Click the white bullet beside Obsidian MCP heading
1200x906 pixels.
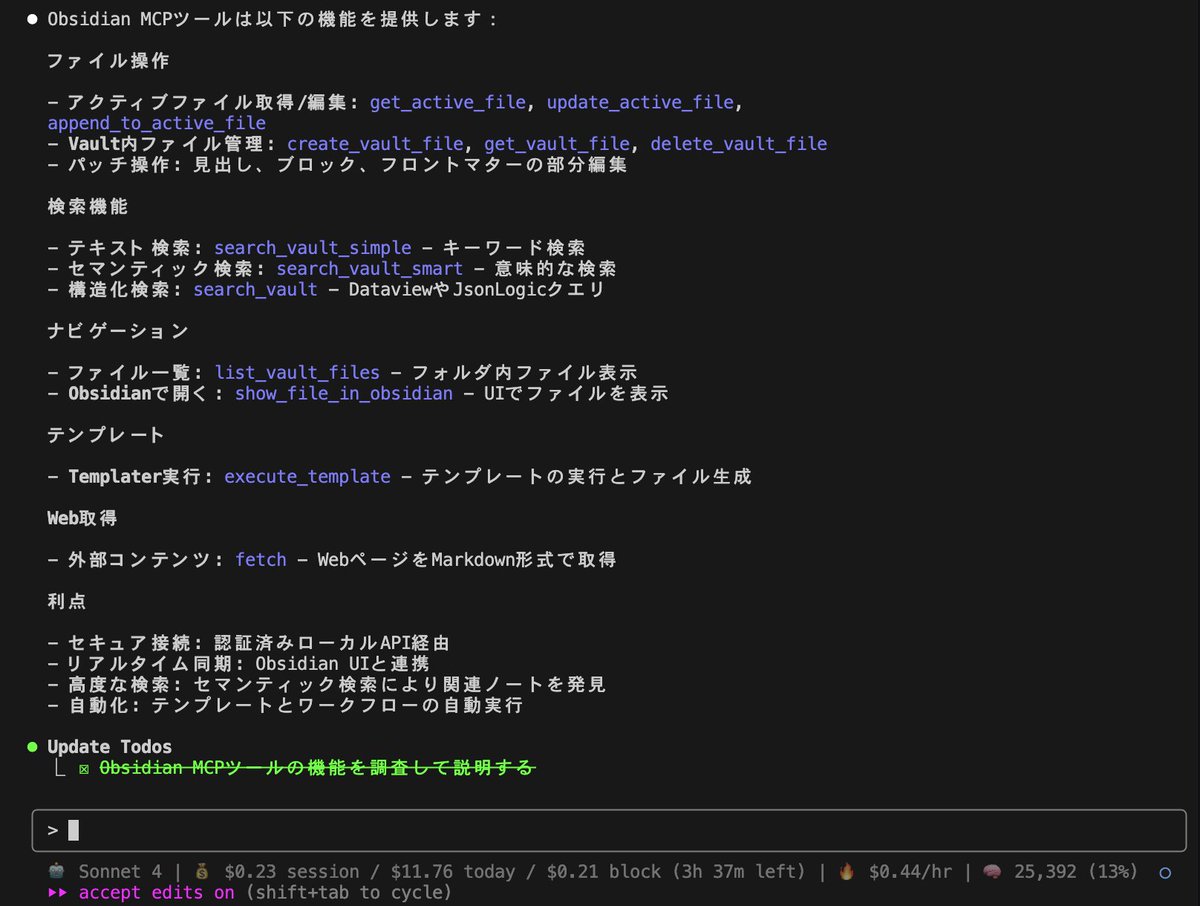(x=32, y=19)
